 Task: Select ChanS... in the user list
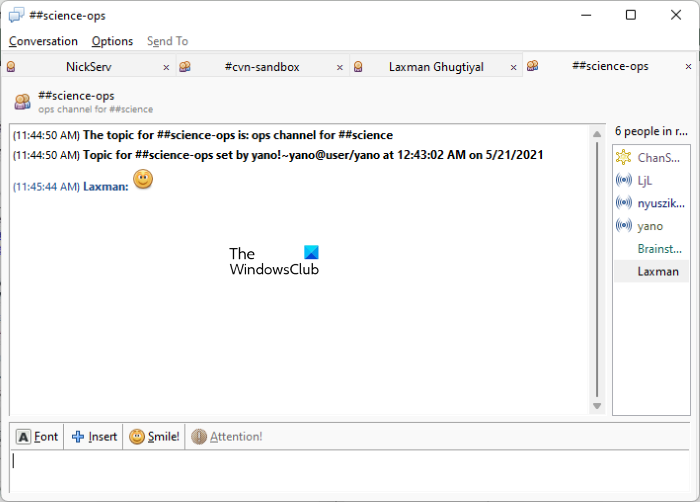pyautogui.click(x=651, y=158)
